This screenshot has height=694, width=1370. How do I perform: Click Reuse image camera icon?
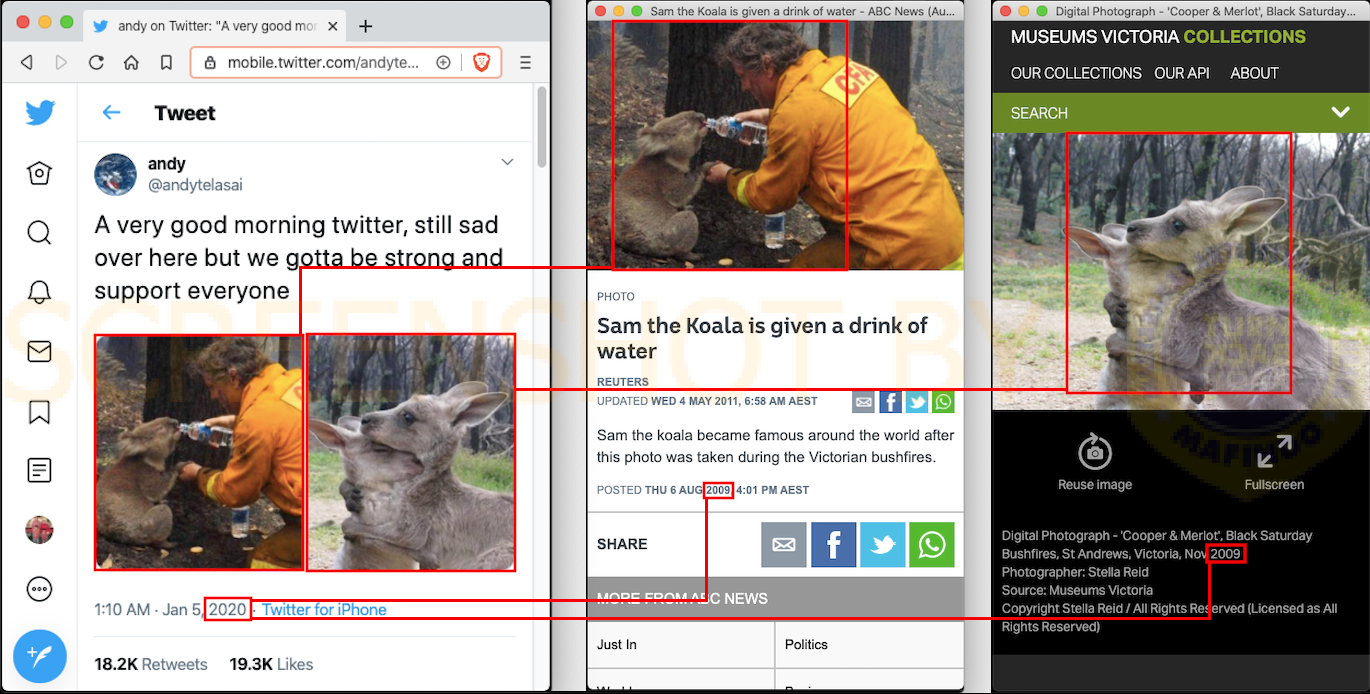[x=1095, y=452]
